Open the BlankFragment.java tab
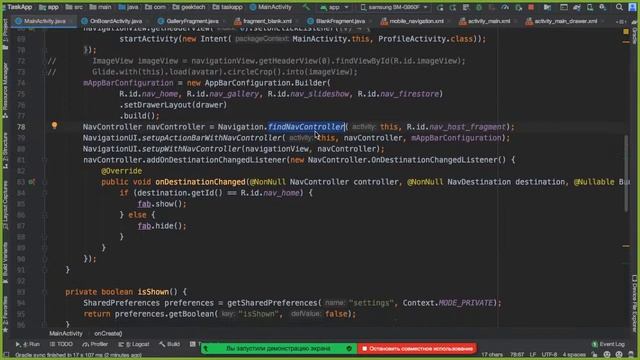The width and height of the screenshot is (640, 360). click(x=336, y=21)
